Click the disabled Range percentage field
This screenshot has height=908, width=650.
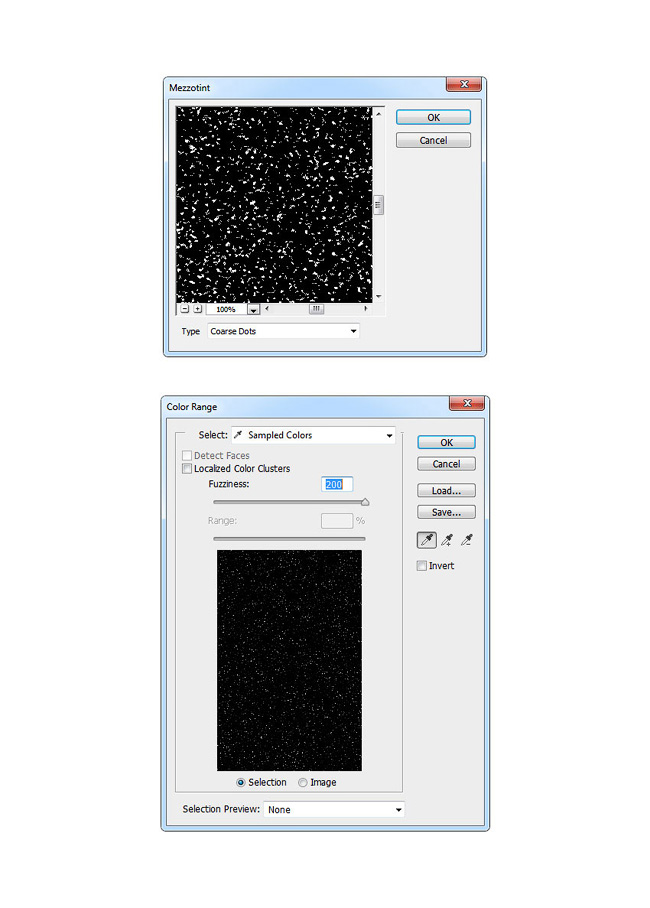(337, 521)
